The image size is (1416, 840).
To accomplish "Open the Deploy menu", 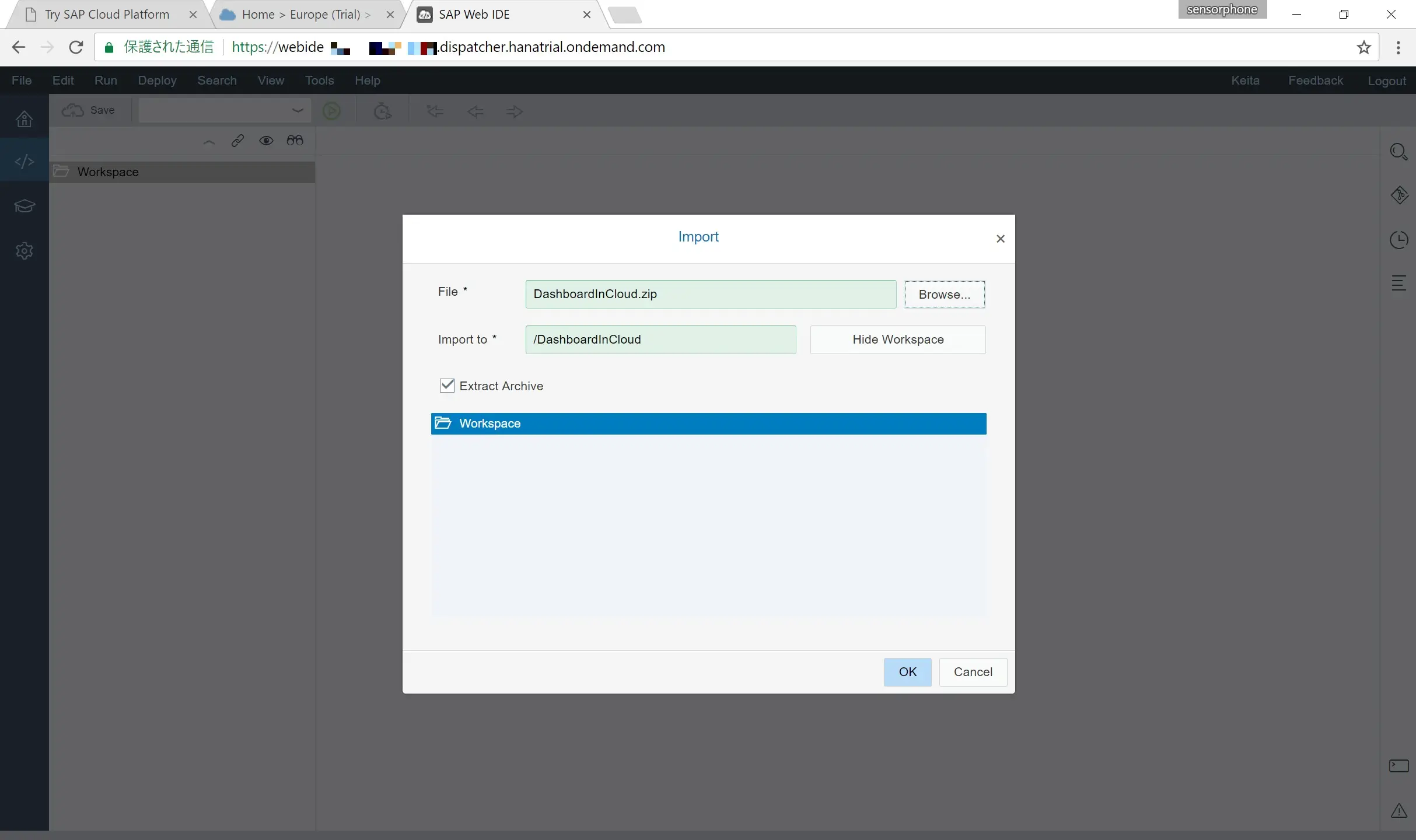I will tap(157, 80).
